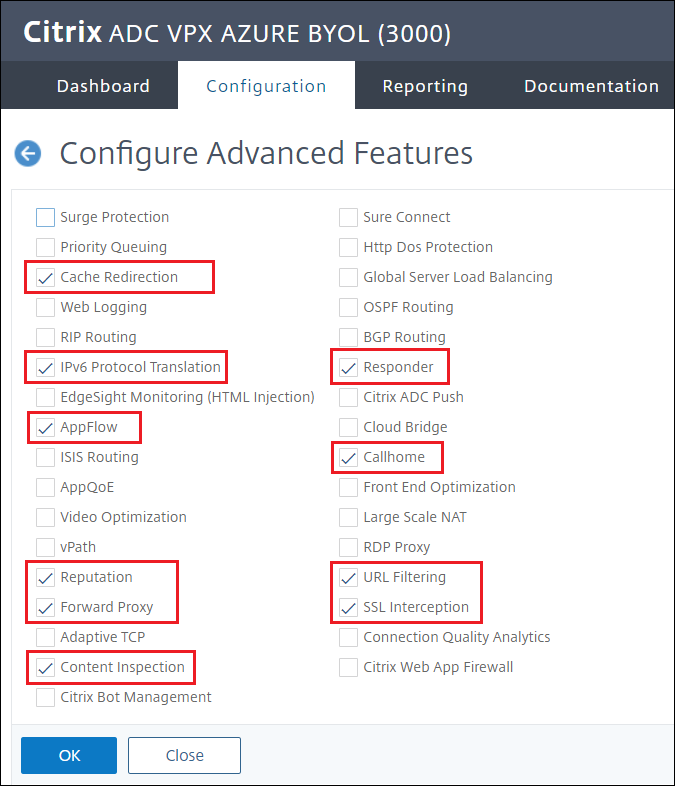The width and height of the screenshot is (675, 786).
Task: Uncheck SSL Interception
Action: (348, 607)
